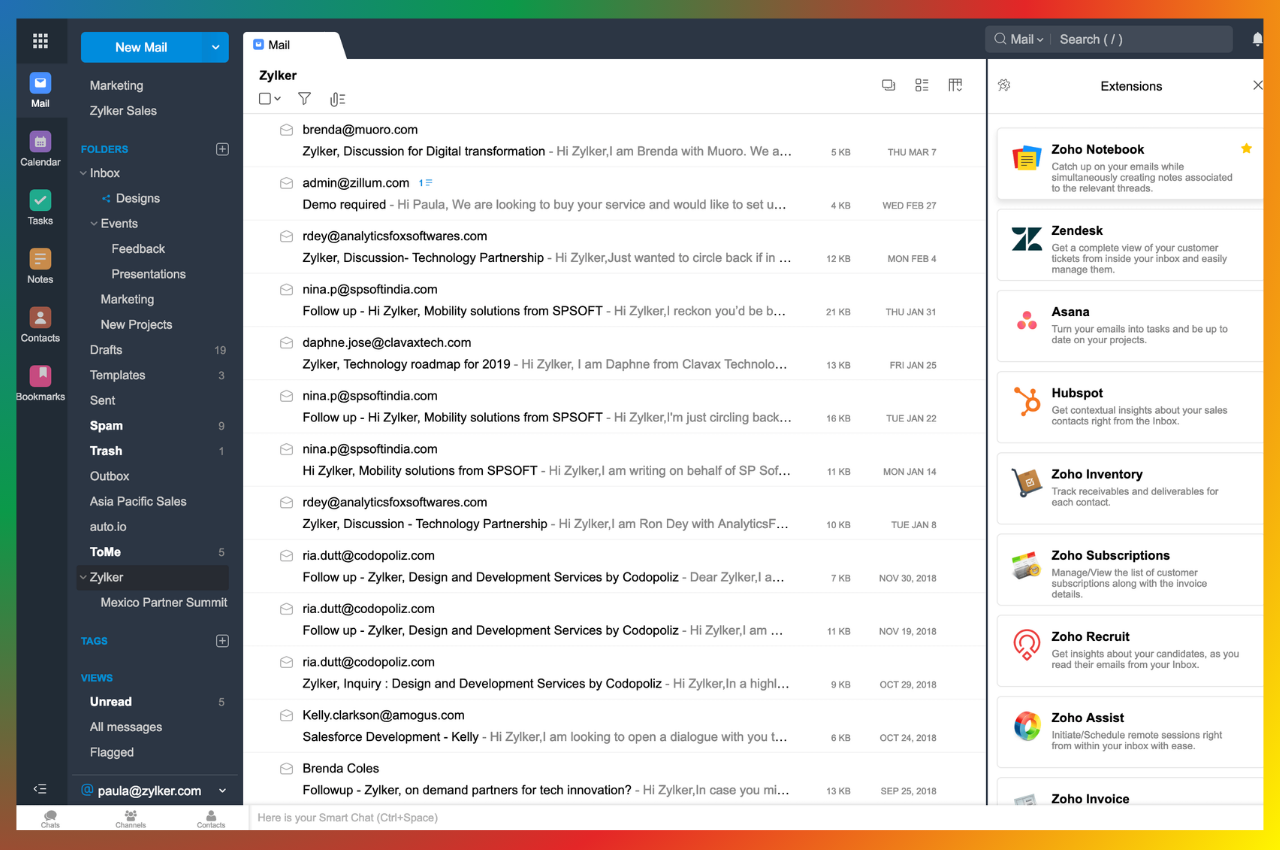The height and width of the screenshot is (850, 1280).
Task: Click the New Mail button
Action: coord(141,47)
